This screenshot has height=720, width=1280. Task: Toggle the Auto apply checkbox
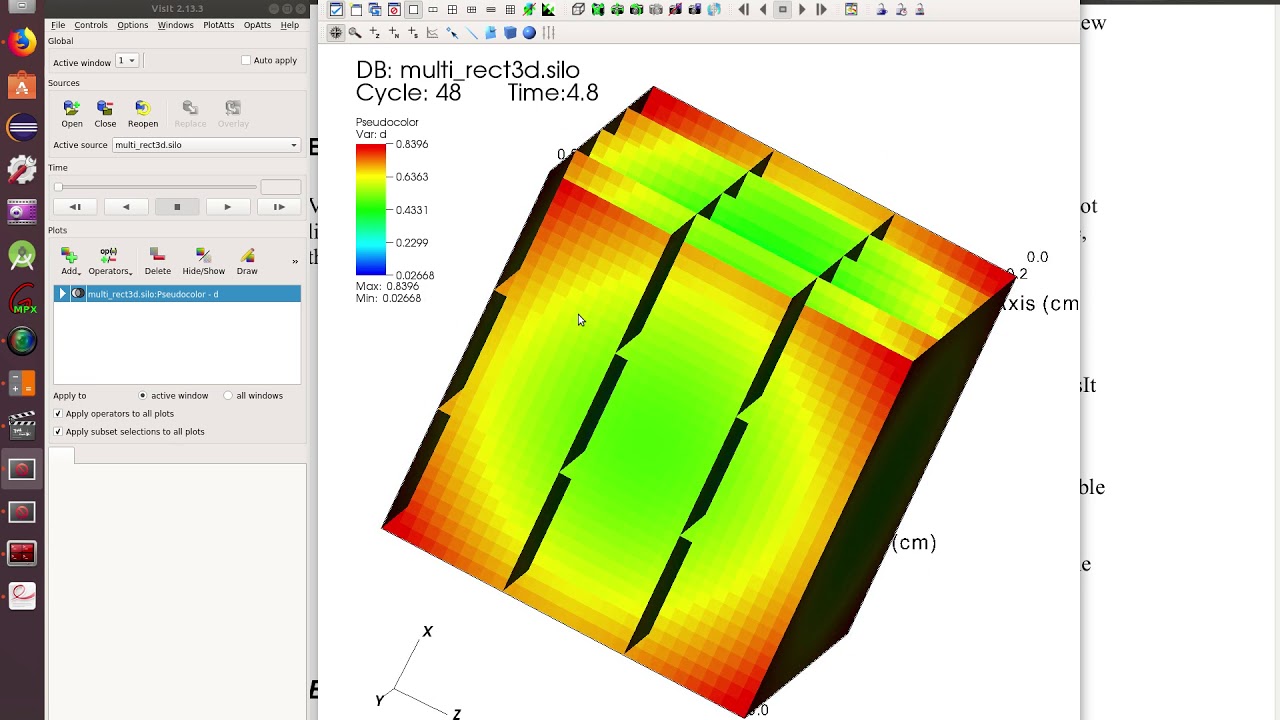pyautogui.click(x=246, y=60)
